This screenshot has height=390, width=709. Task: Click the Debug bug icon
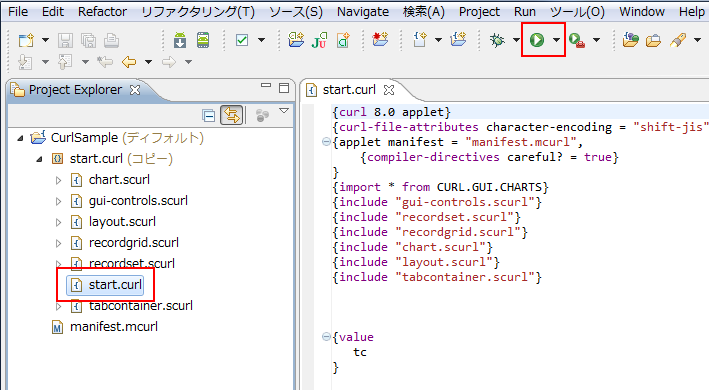click(497, 40)
